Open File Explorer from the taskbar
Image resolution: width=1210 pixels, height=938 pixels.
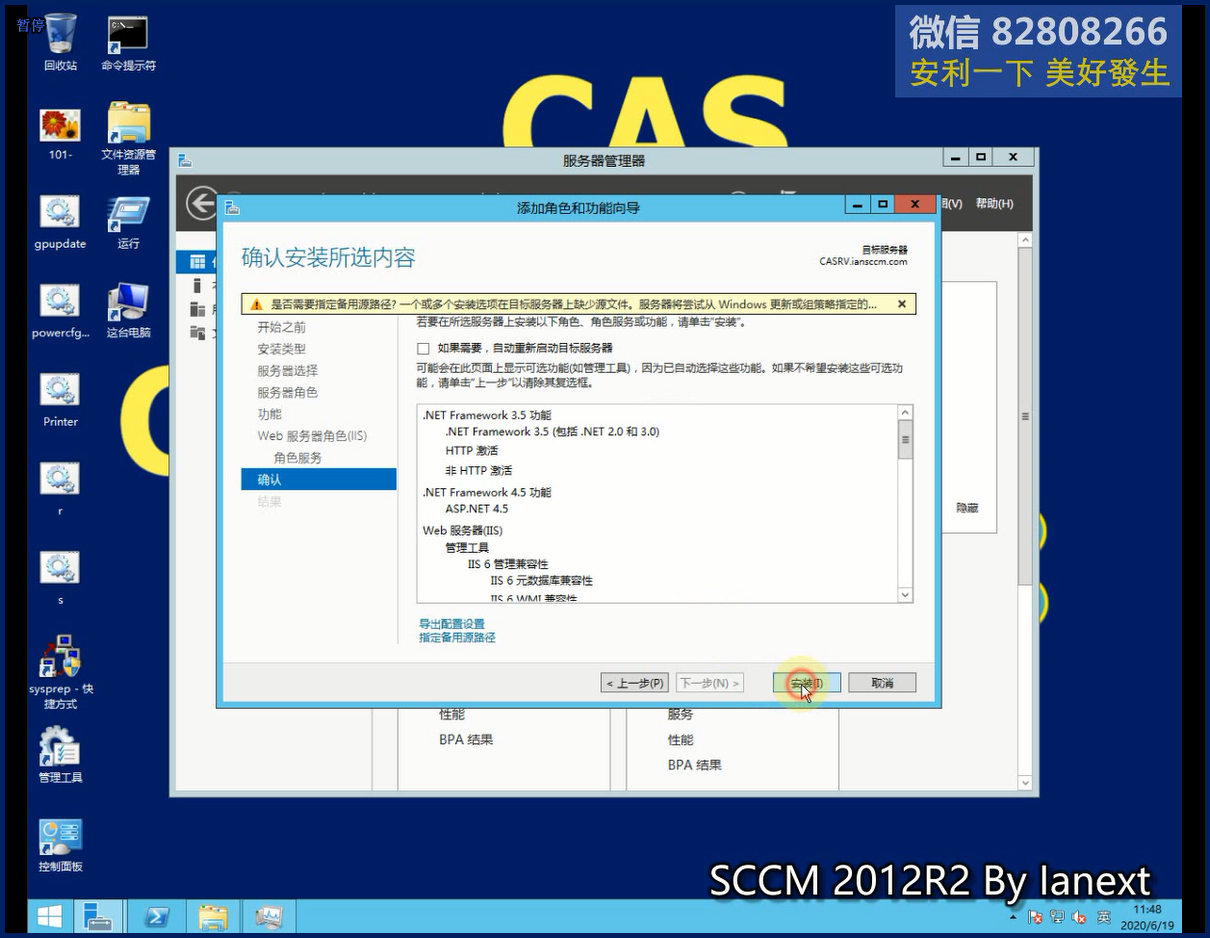pyautogui.click(x=213, y=916)
